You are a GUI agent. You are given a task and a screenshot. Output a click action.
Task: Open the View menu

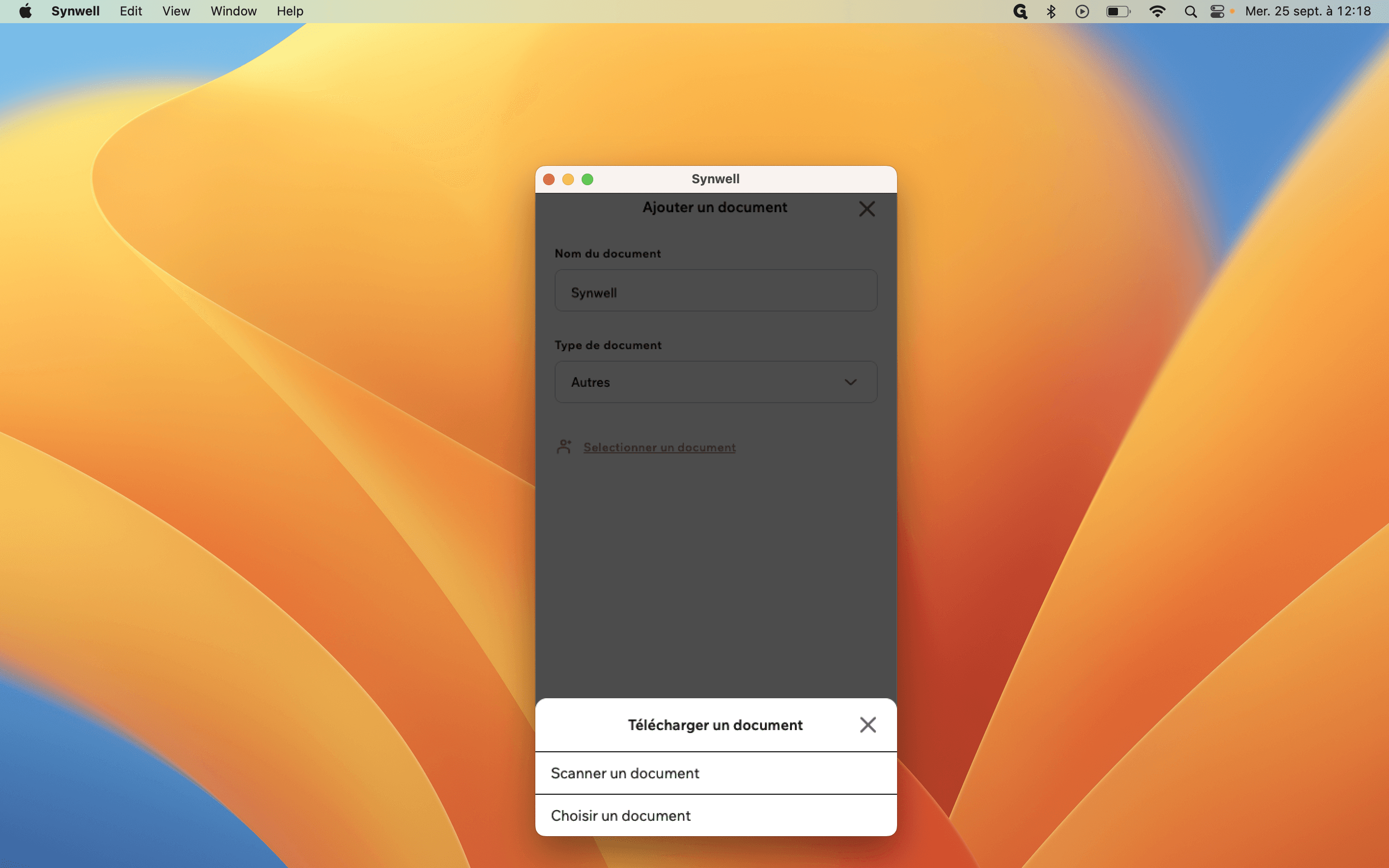(x=176, y=11)
